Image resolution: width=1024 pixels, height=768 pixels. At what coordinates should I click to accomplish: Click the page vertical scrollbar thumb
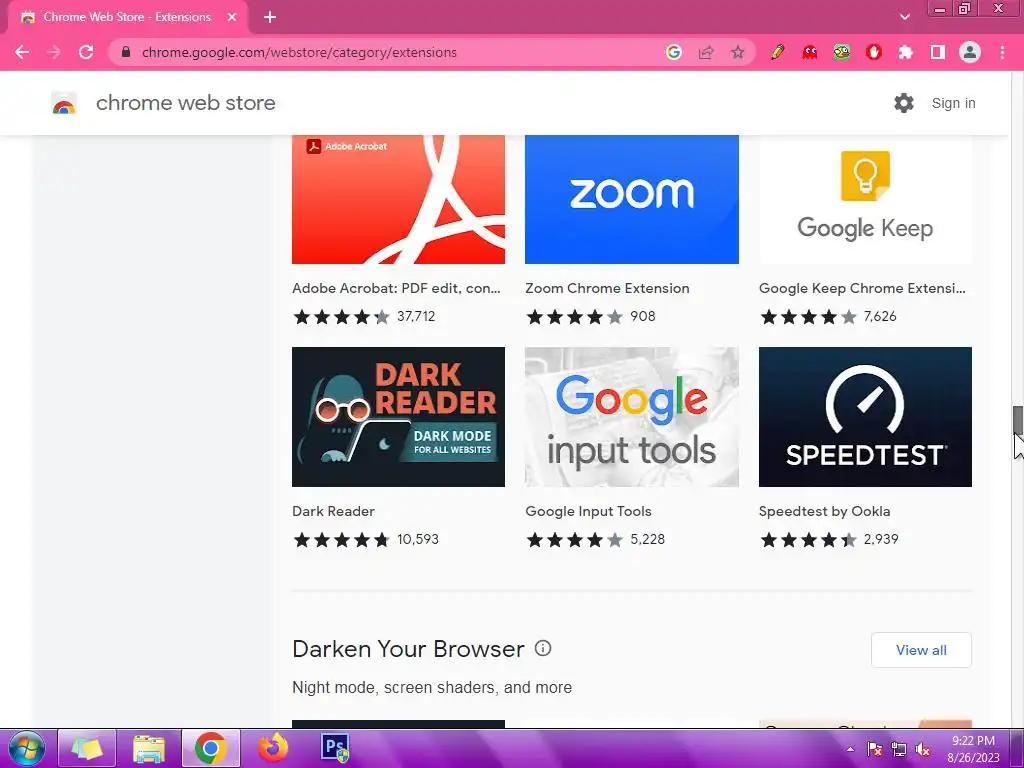1017,420
